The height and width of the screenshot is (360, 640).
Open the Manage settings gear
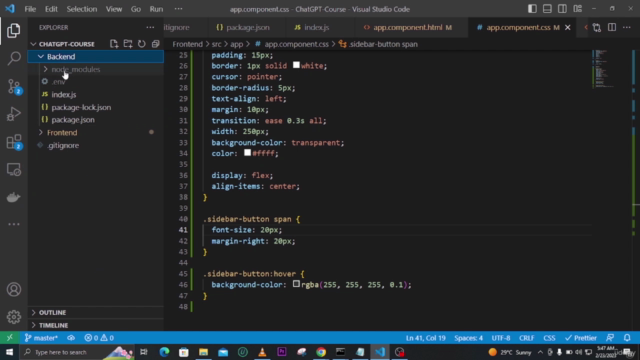tap(14, 317)
